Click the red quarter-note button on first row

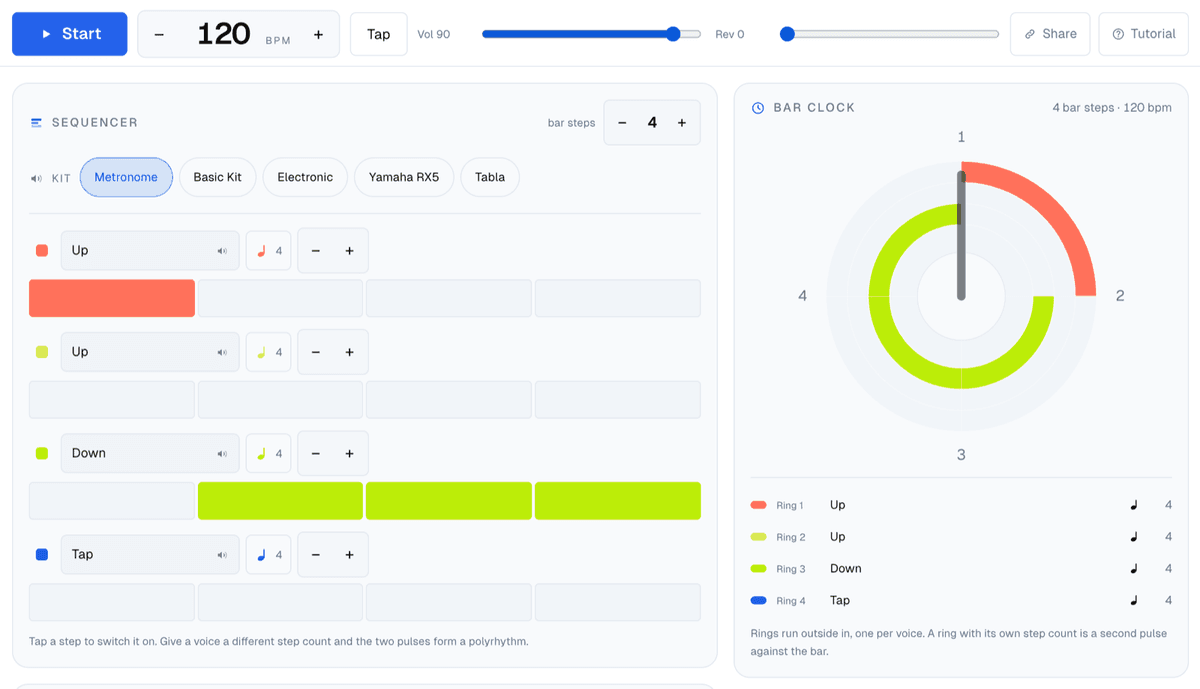[x=269, y=251]
